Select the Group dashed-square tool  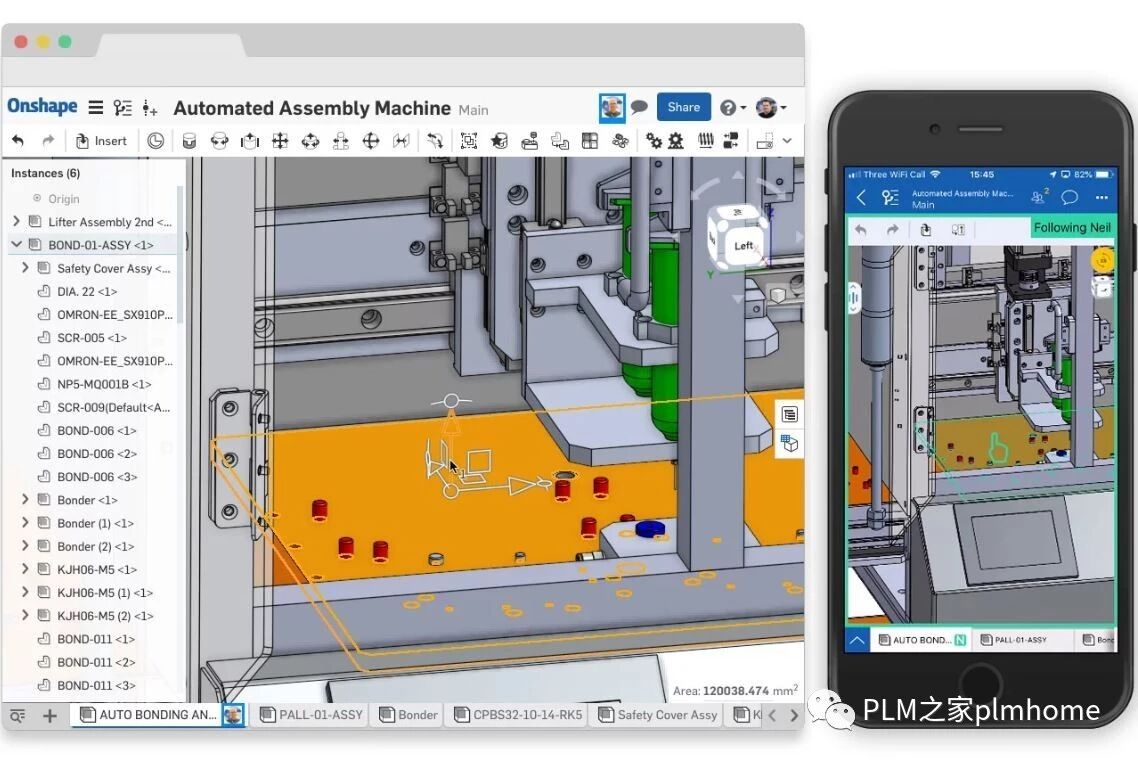[x=469, y=141]
